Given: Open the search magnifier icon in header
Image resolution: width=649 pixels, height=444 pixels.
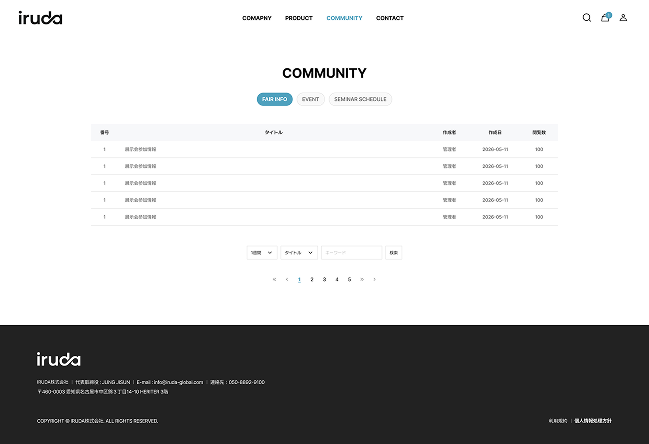Looking at the screenshot, I should tap(587, 18).
